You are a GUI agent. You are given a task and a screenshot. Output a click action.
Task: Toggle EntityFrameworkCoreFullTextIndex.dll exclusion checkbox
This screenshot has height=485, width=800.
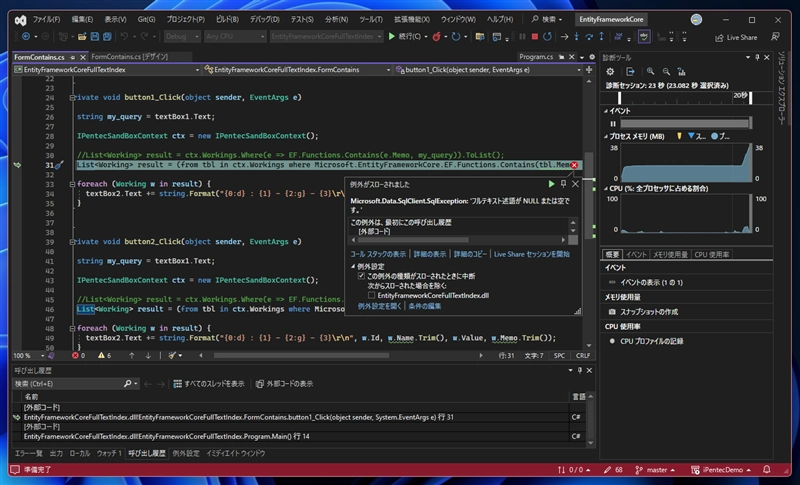click(x=371, y=295)
